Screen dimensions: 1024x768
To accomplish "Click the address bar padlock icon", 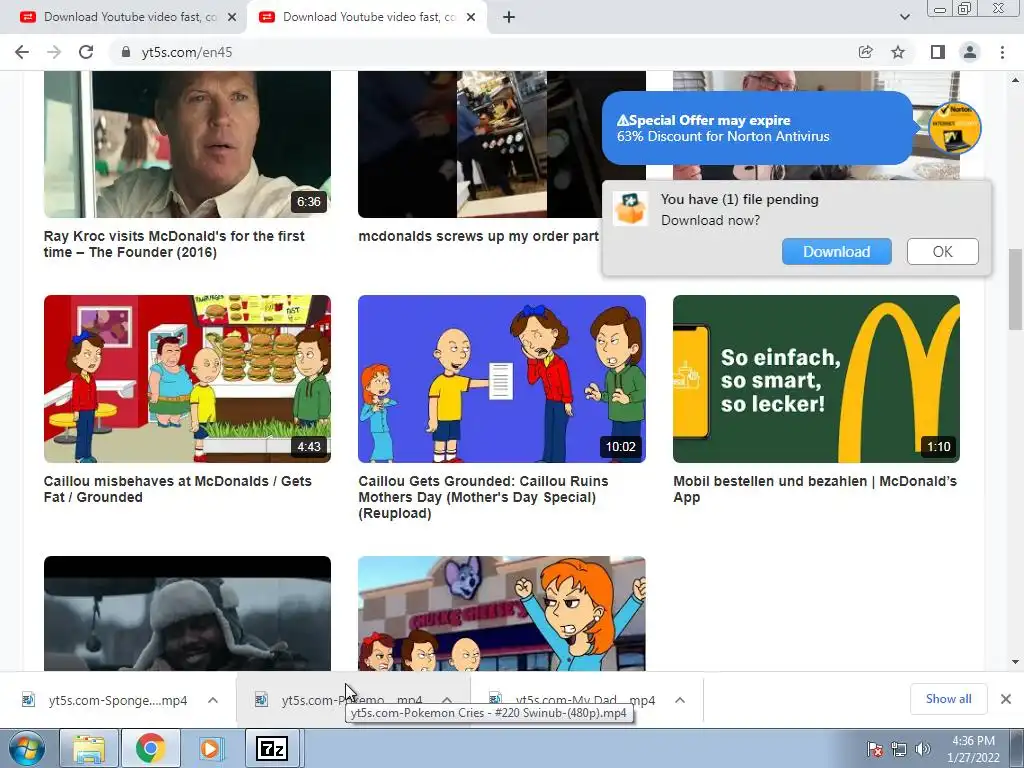I will click(x=126, y=52).
